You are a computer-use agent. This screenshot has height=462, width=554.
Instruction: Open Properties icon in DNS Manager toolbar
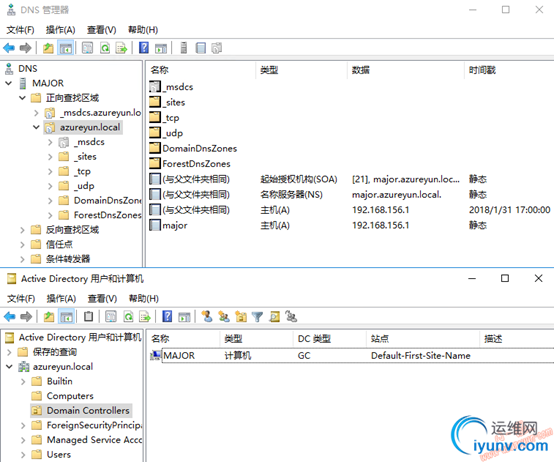tap(87, 48)
